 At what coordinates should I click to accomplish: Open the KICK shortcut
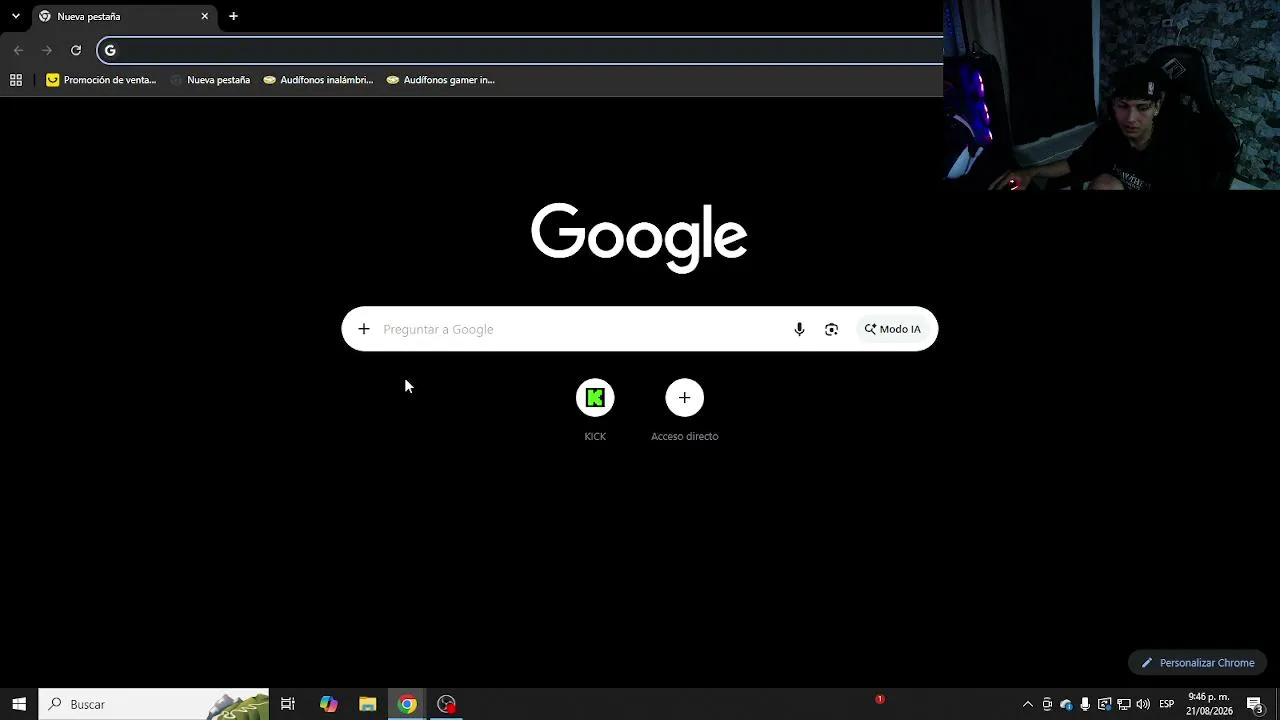[595, 410]
